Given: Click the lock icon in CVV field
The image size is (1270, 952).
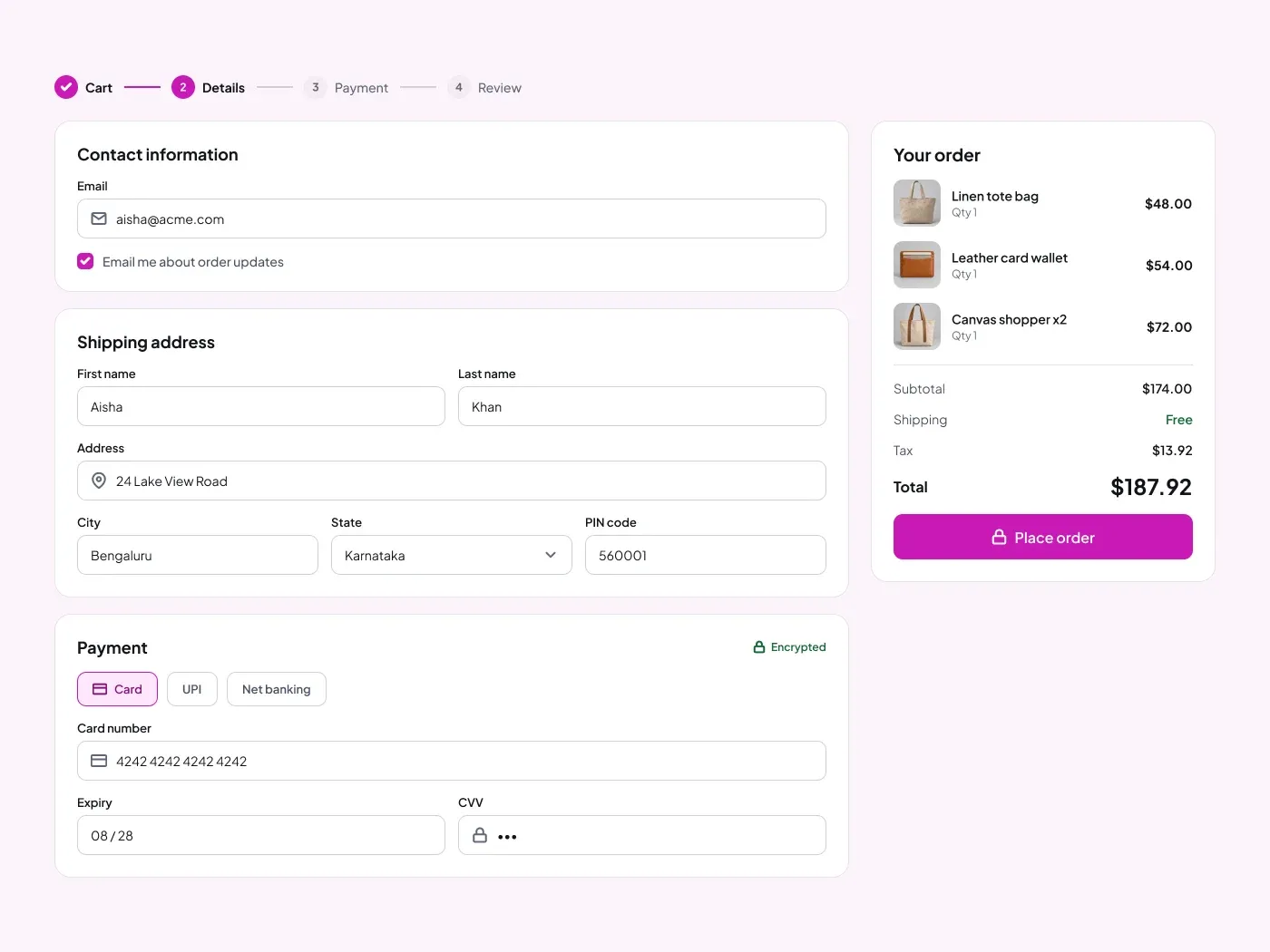Looking at the screenshot, I should (x=480, y=835).
